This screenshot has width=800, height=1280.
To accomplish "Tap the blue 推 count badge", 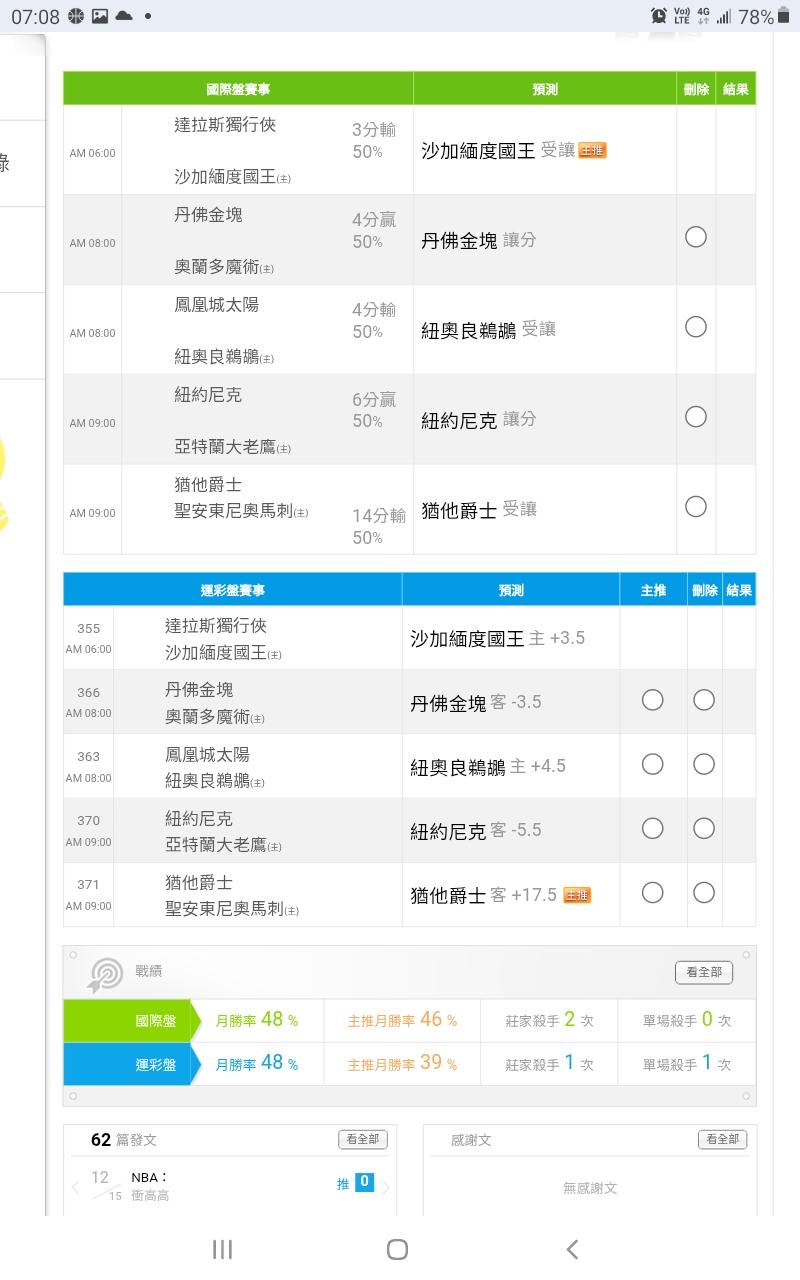I will click(x=364, y=1182).
